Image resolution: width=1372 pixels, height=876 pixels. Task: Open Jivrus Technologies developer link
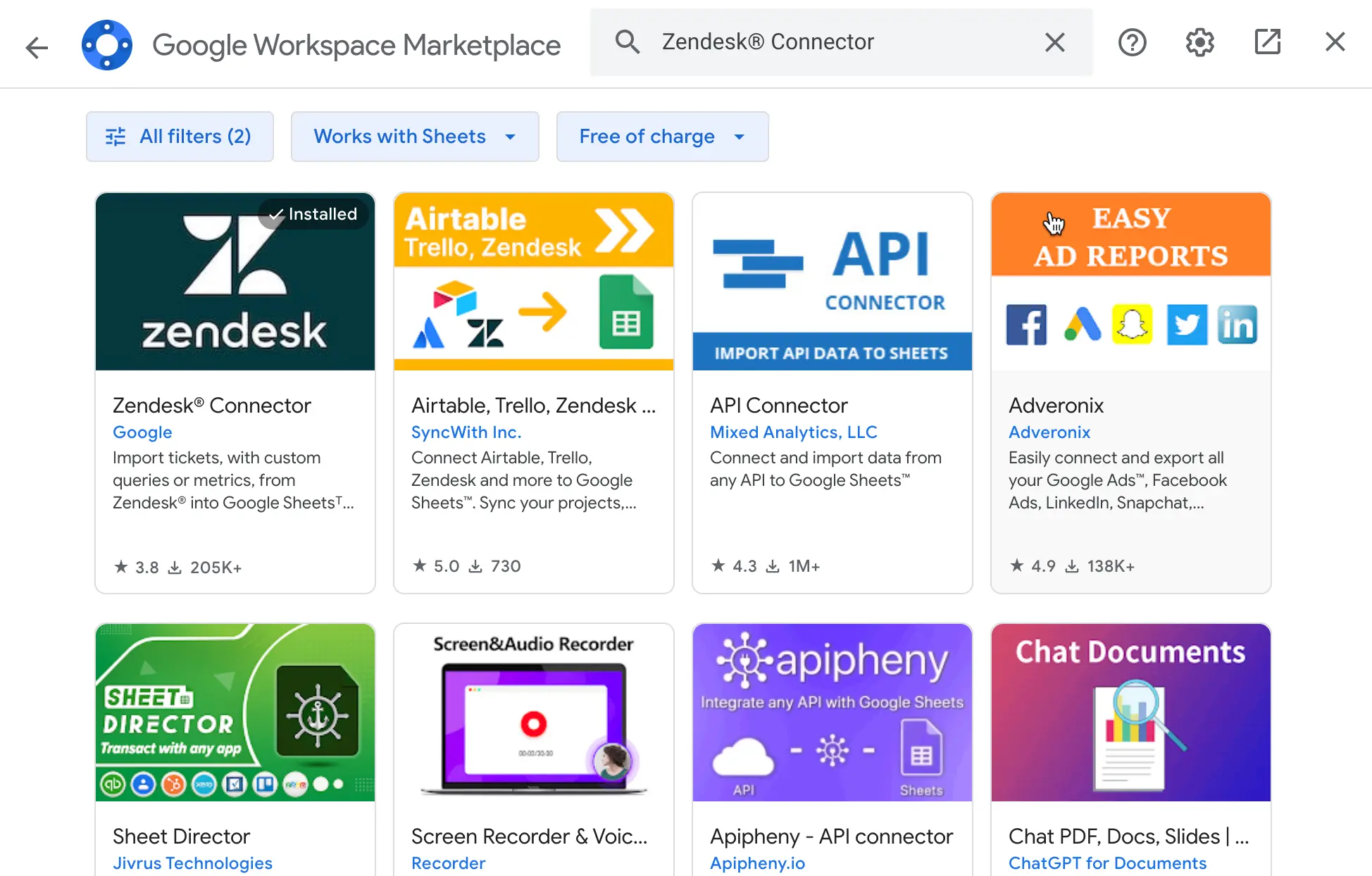tap(192, 863)
